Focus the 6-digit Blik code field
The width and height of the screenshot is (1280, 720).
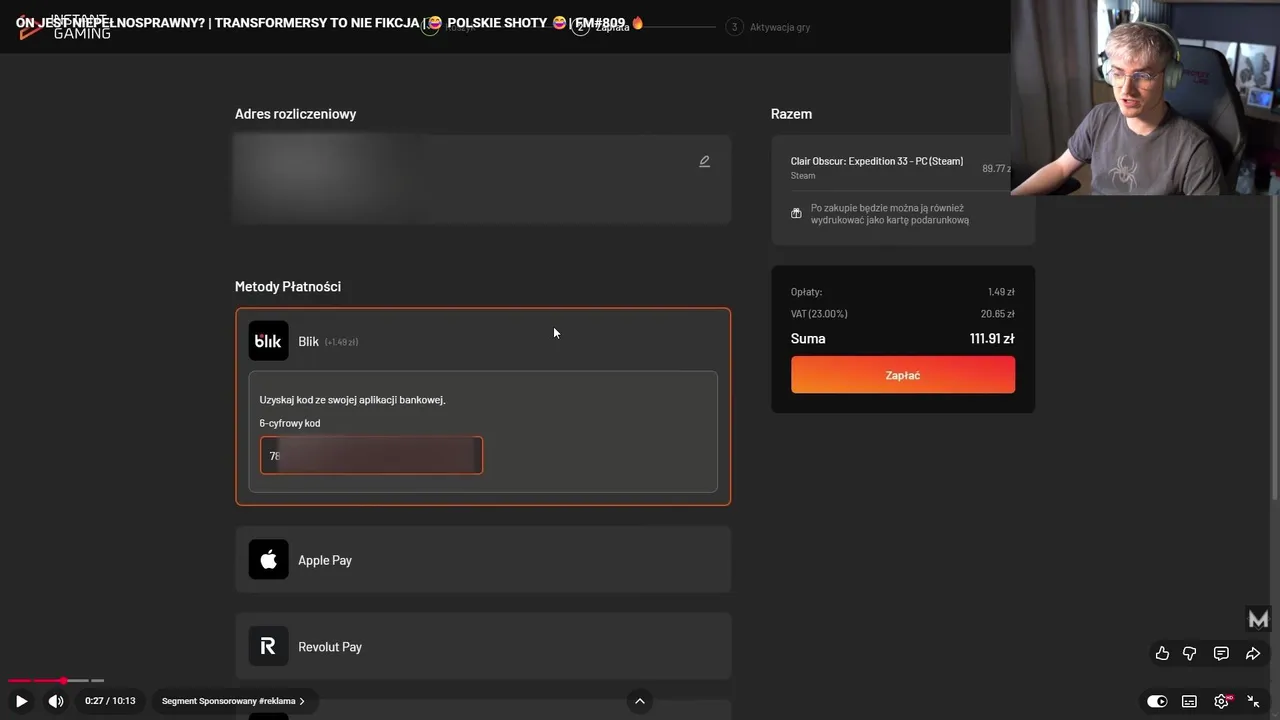(371, 456)
